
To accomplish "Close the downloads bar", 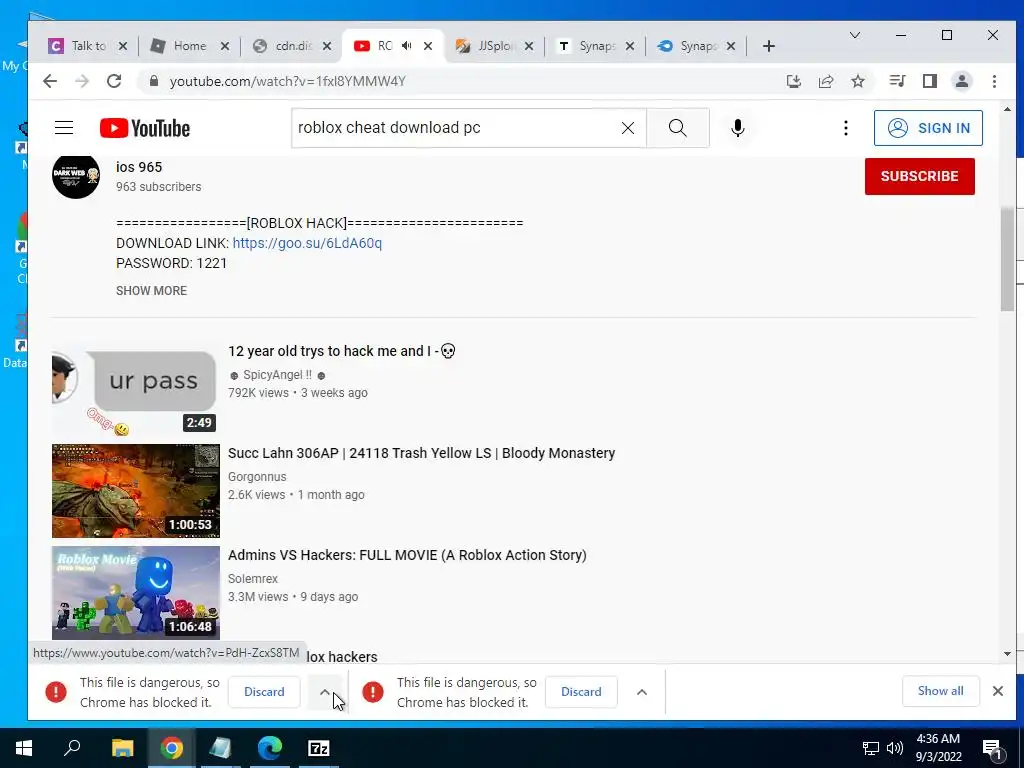I will (x=997, y=691).
